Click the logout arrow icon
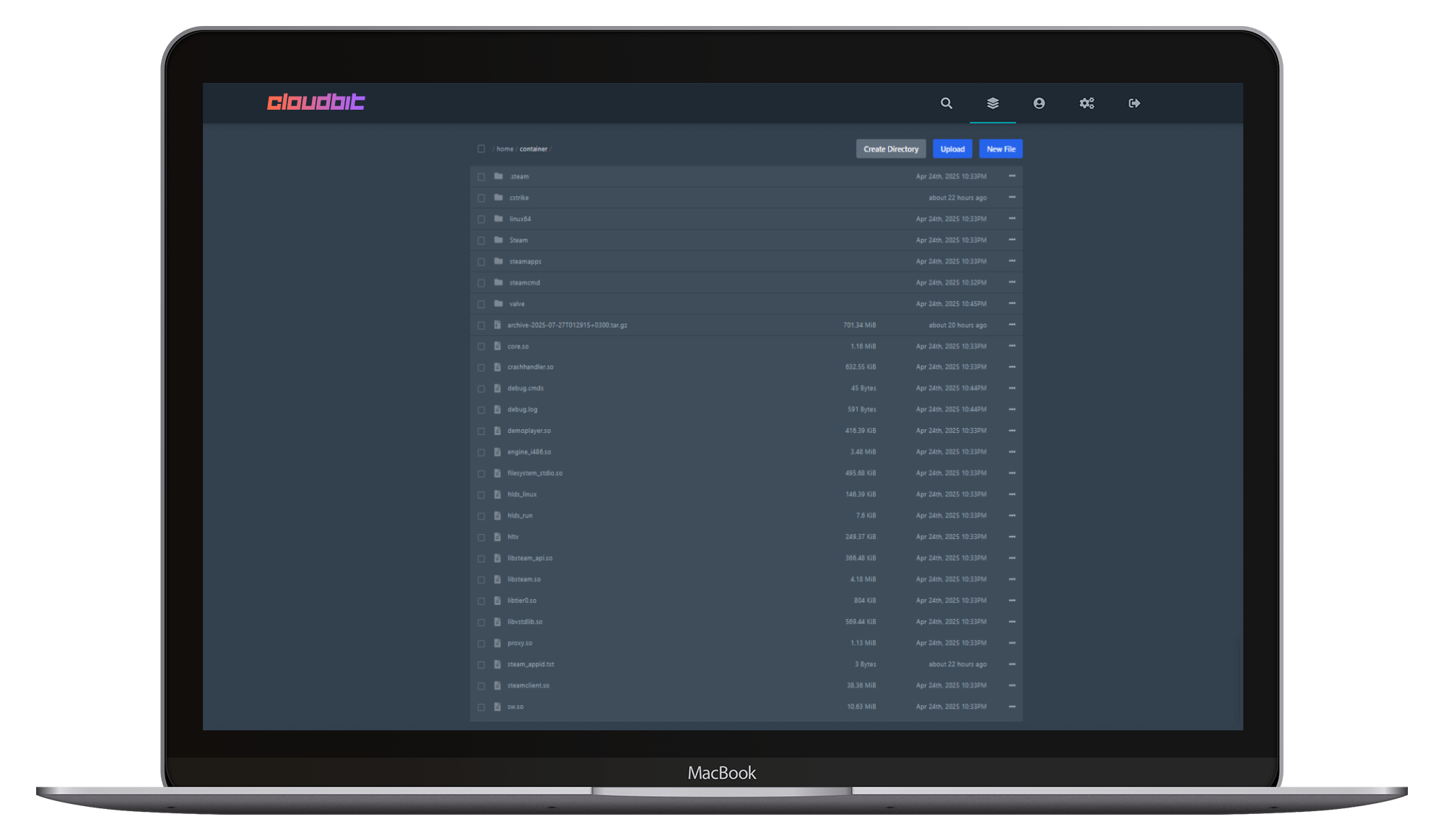The height and width of the screenshot is (840, 1444). pos(1134,103)
